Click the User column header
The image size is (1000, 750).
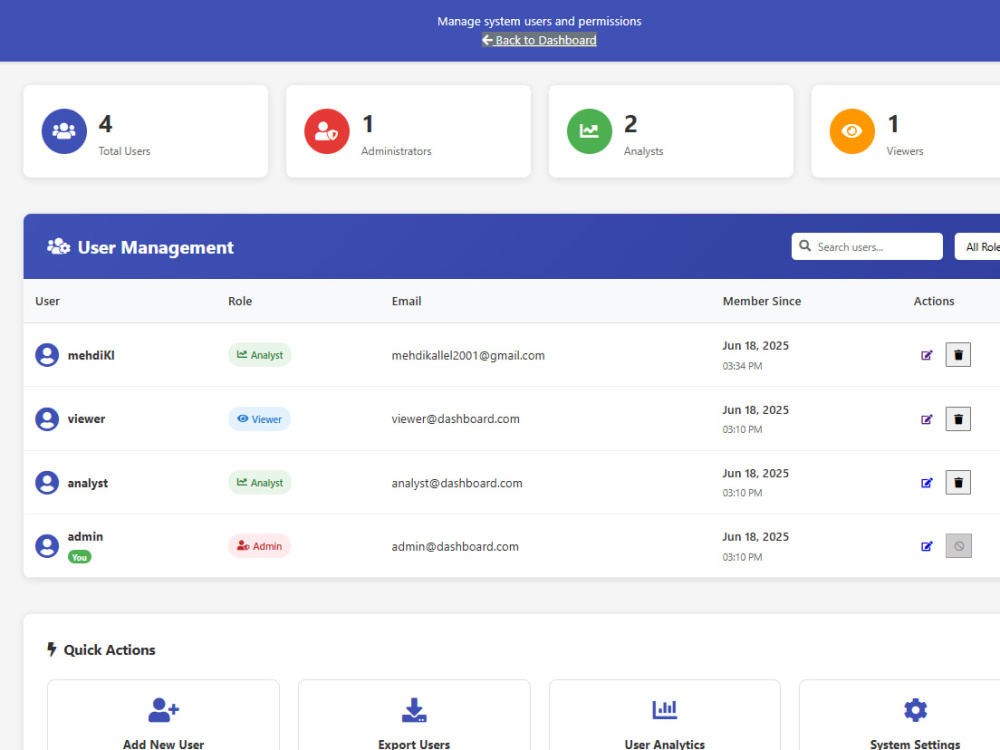click(47, 301)
